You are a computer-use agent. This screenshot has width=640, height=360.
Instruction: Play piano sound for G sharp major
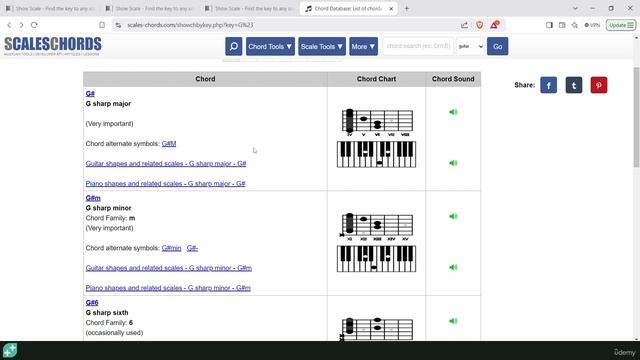[x=453, y=163]
